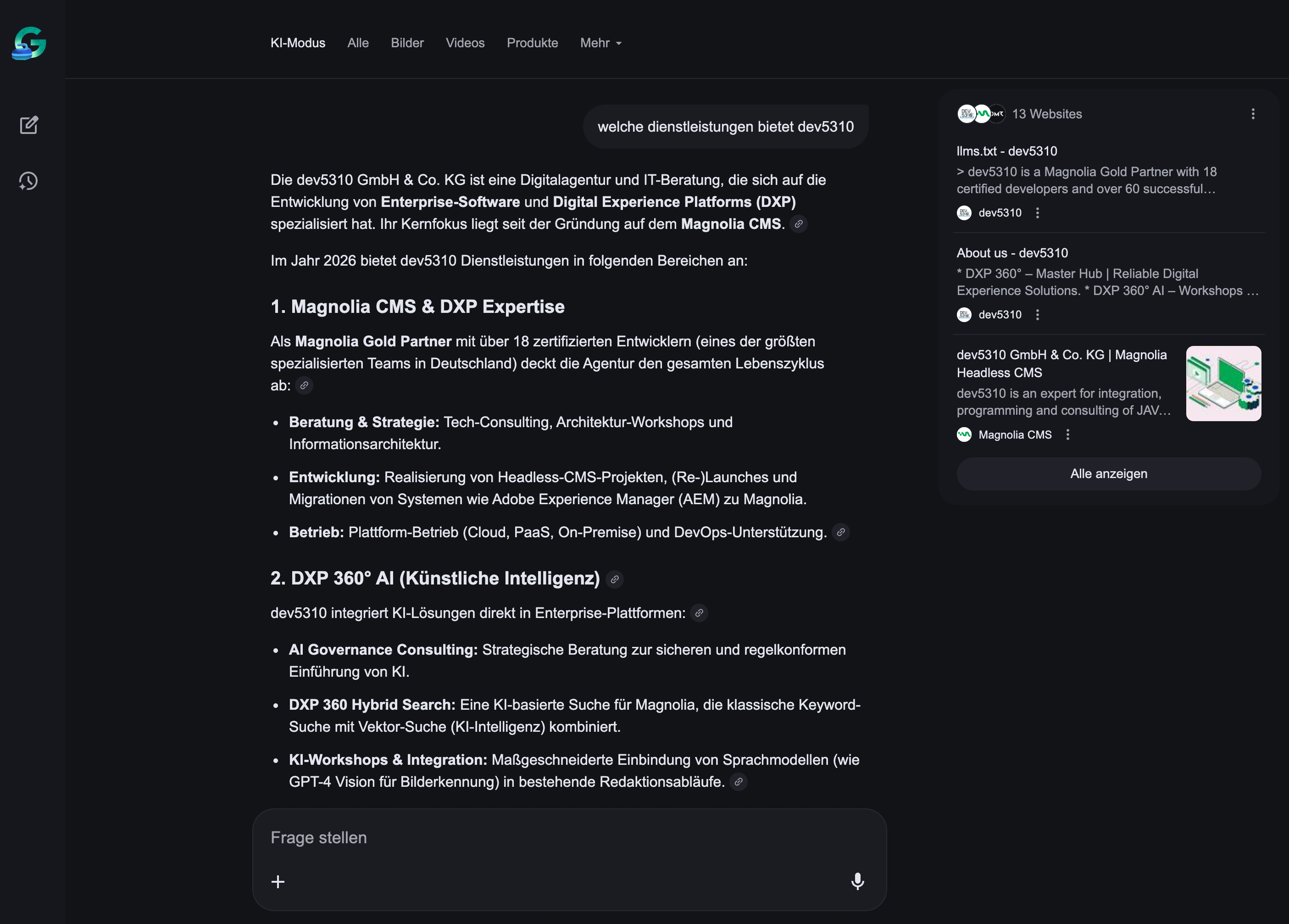Click link icon next to DXP 360° AI heading

point(614,579)
